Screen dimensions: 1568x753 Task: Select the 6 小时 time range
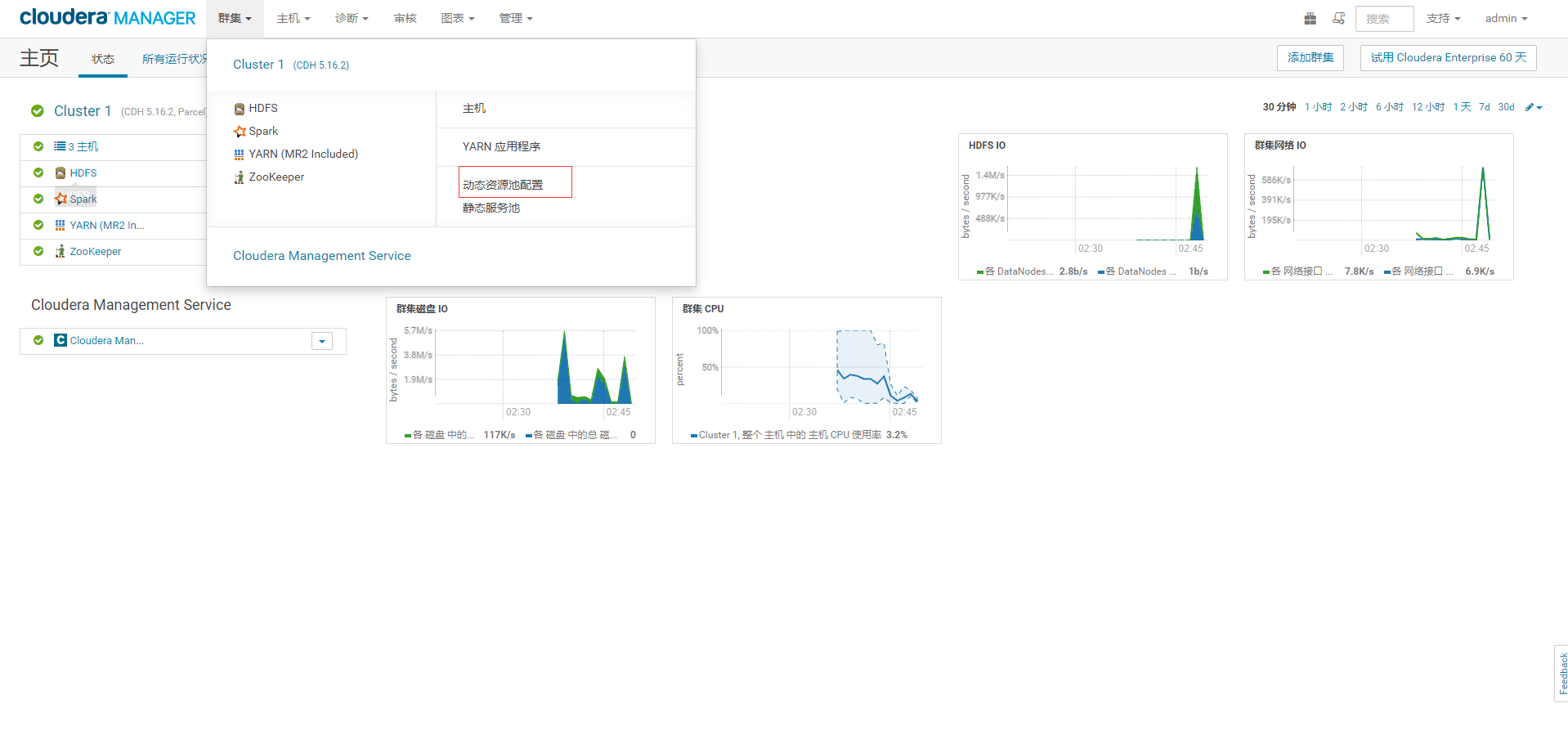pyautogui.click(x=1390, y=107)
